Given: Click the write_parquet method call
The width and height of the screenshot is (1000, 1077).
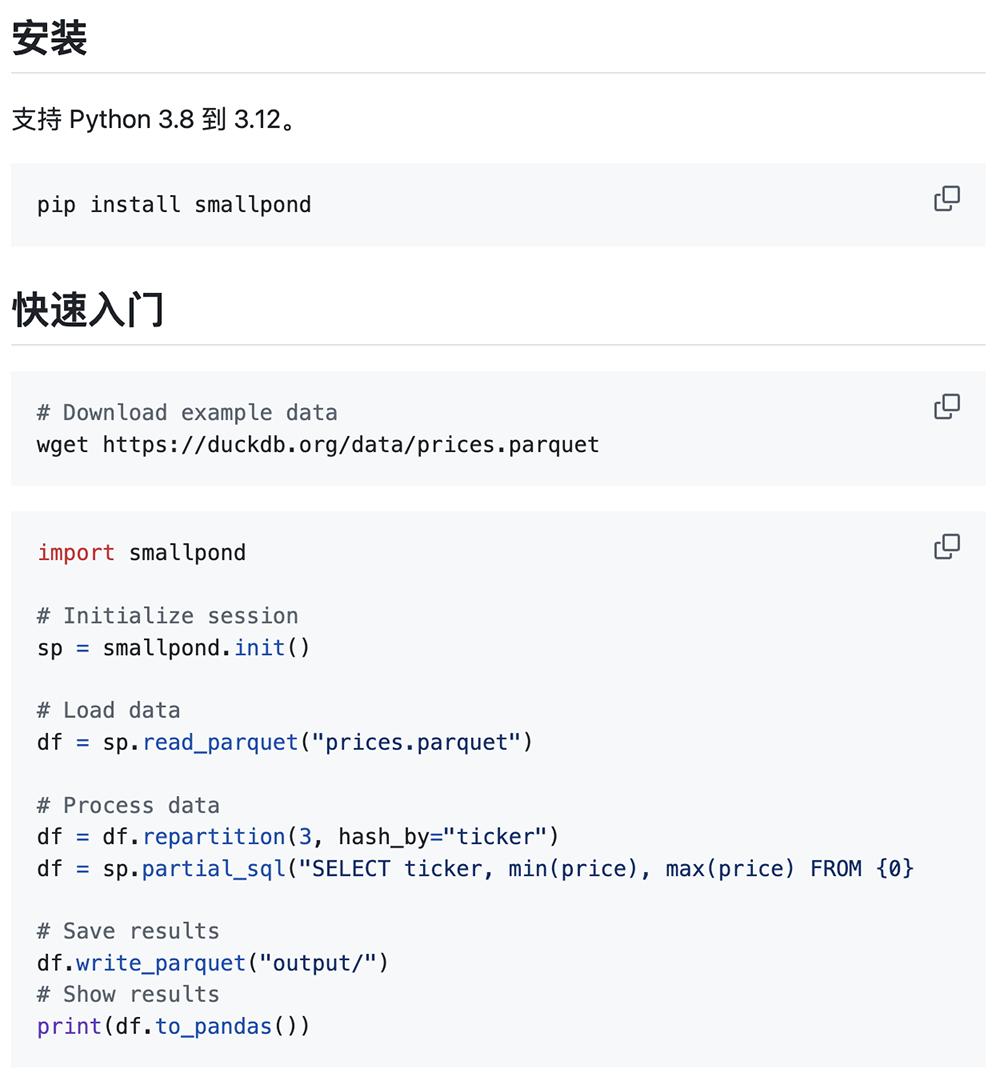Looking at the screenshot, I should click(x=161, y=963).
